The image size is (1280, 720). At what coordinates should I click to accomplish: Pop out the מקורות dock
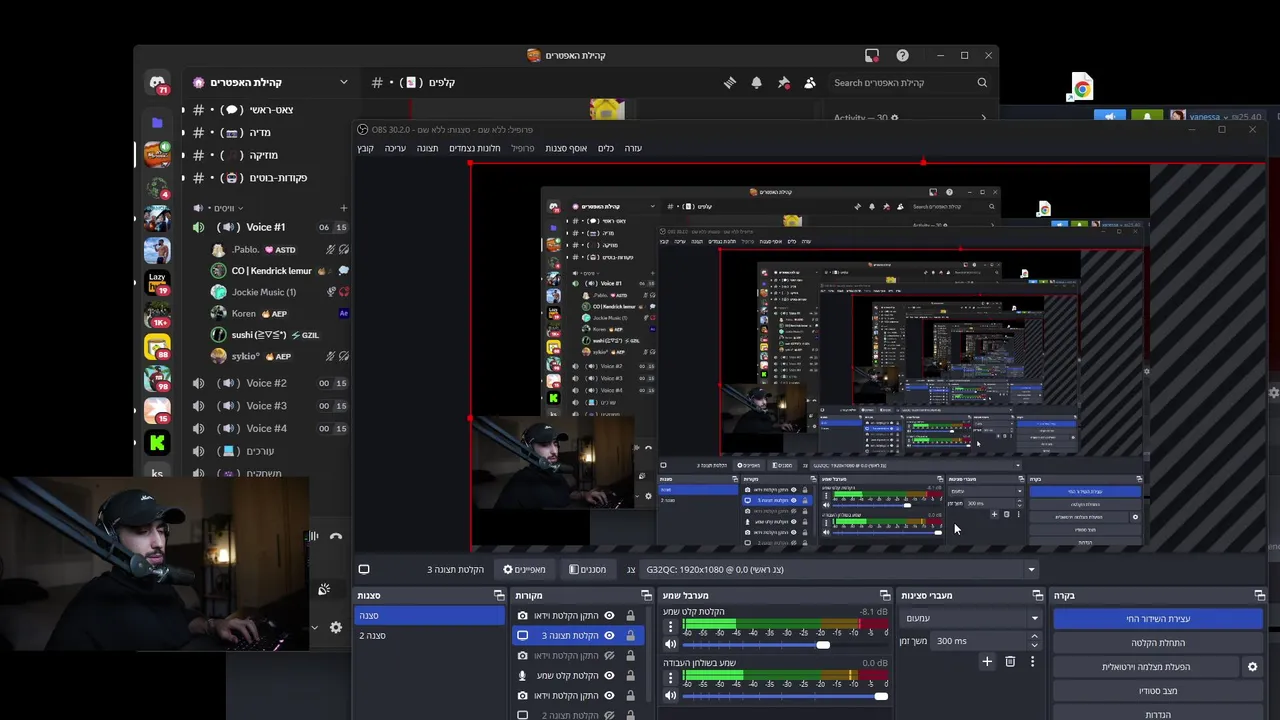pyautogui.click(x=646, y=596)
